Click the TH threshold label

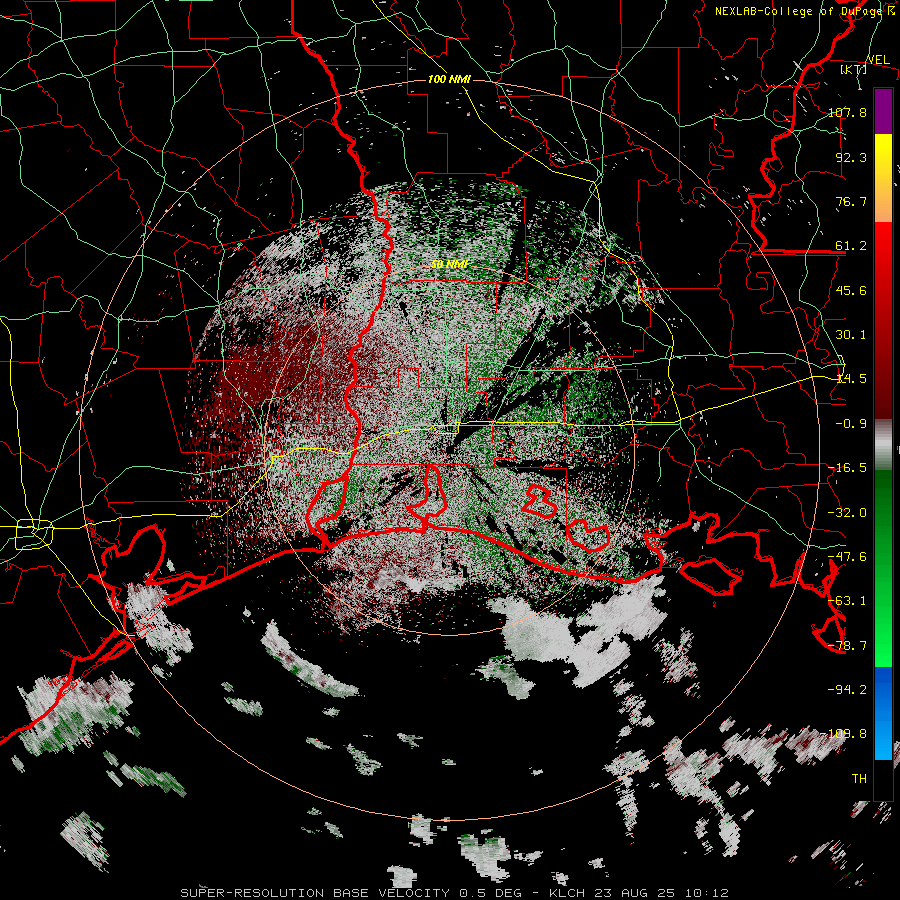(x=859, y=779)
